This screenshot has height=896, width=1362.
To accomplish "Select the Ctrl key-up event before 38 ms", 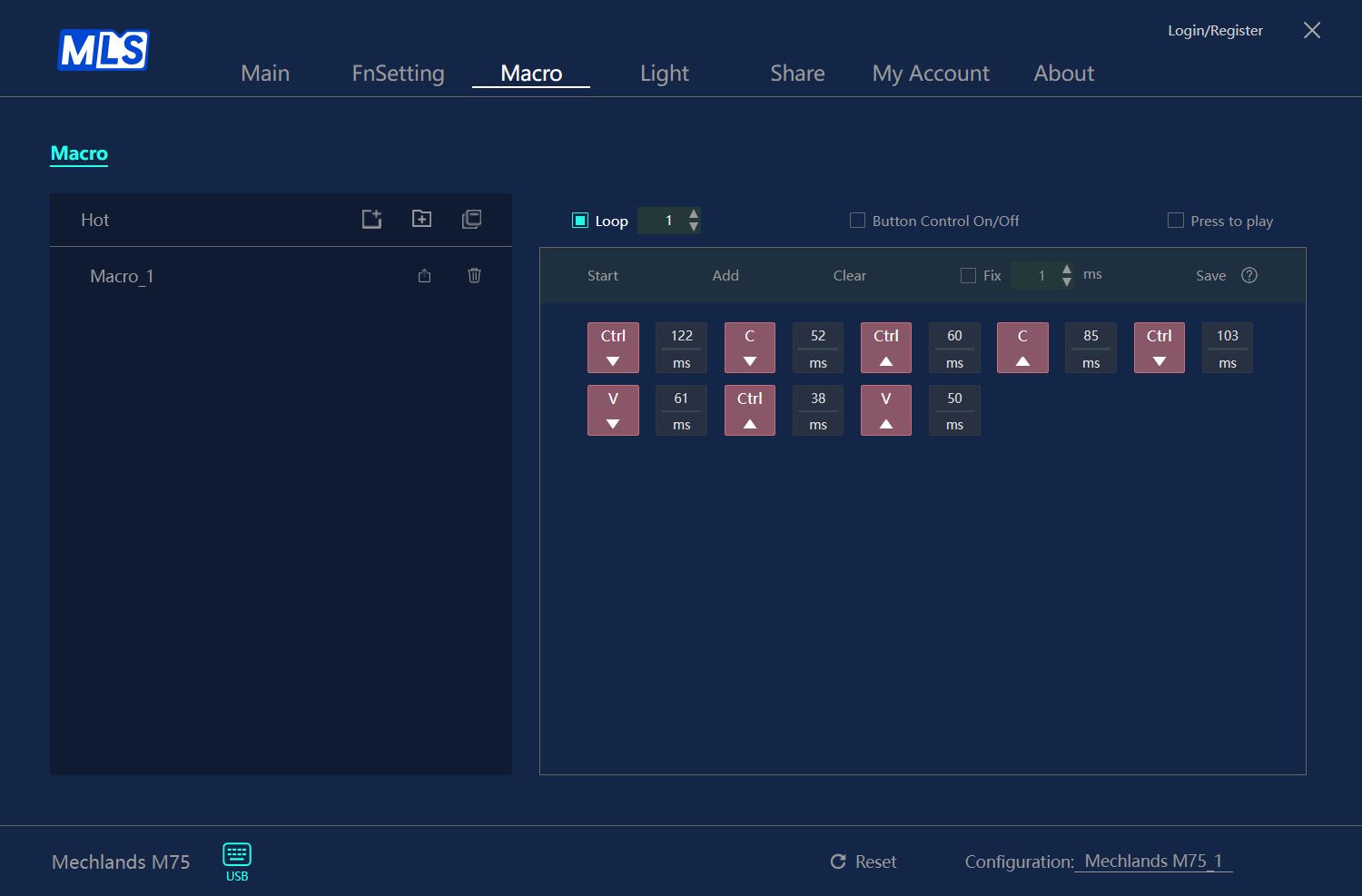I will tap(750, 410).
